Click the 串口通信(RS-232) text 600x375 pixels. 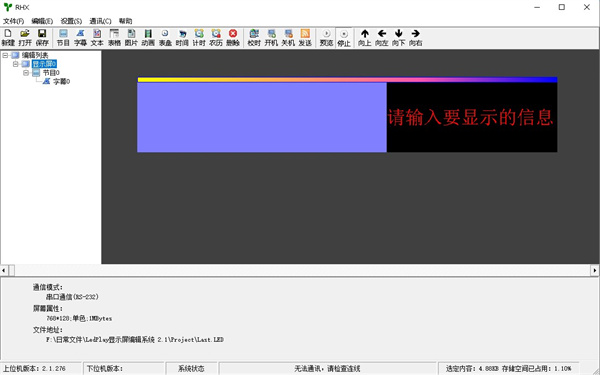pos(72,297)
